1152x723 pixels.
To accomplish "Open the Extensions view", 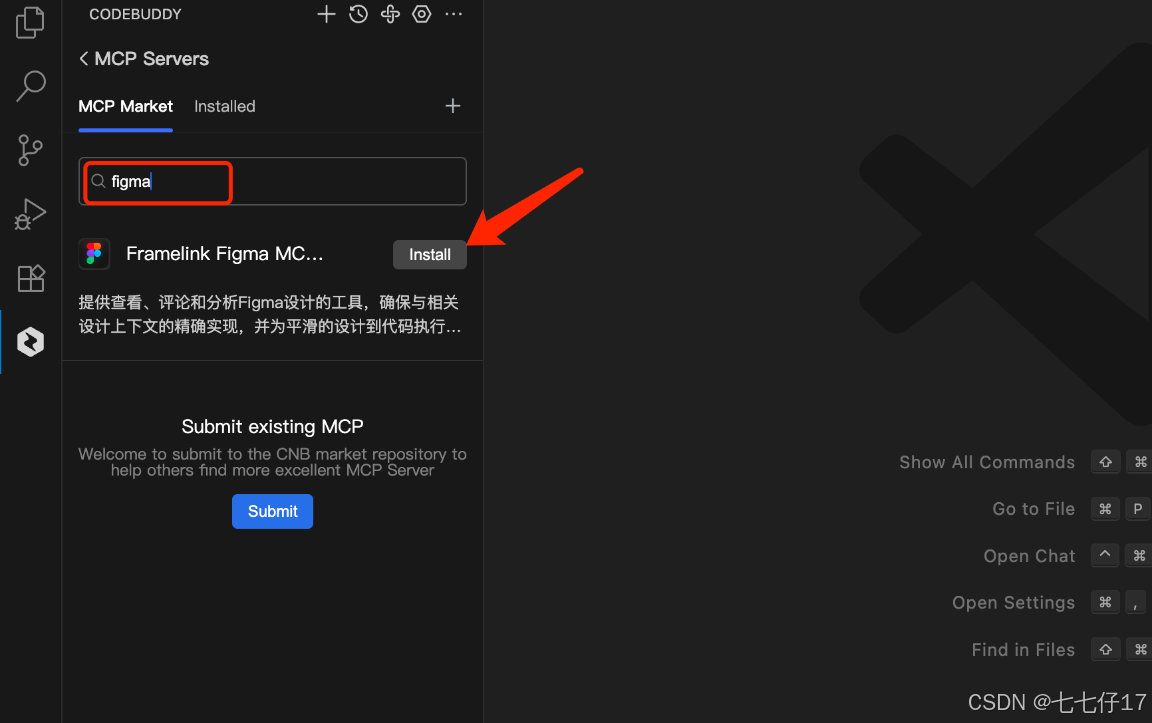I will click(30, 278).
